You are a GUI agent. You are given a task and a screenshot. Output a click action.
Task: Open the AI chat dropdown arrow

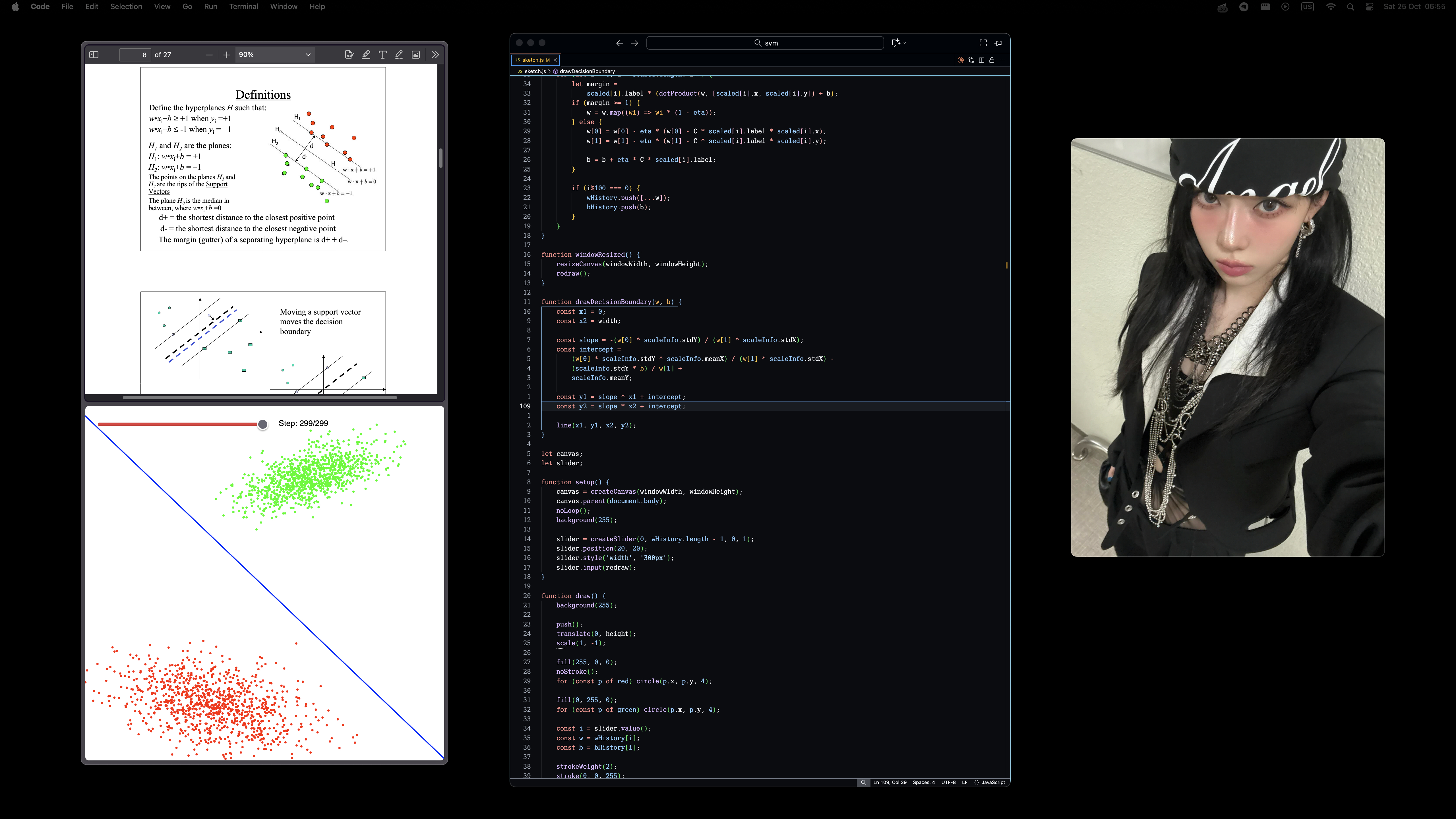point(904,43)
